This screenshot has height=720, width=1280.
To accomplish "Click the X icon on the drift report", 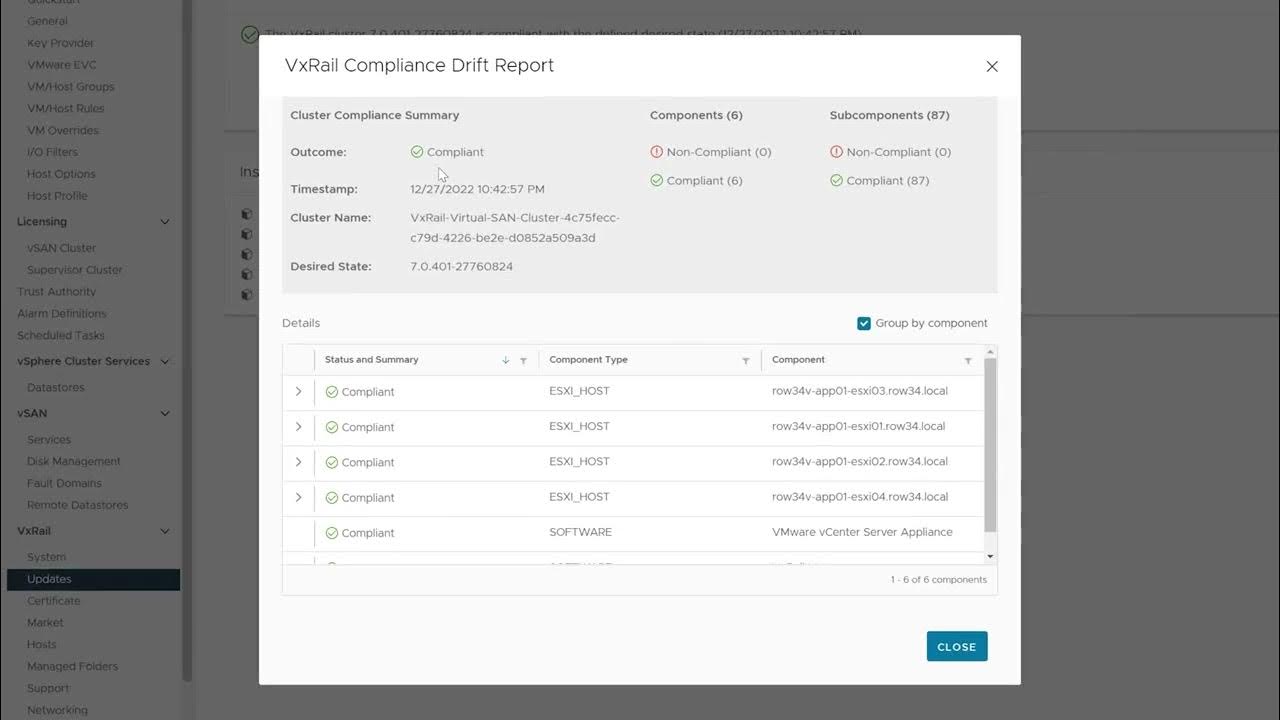I will (x=992, y=66).
